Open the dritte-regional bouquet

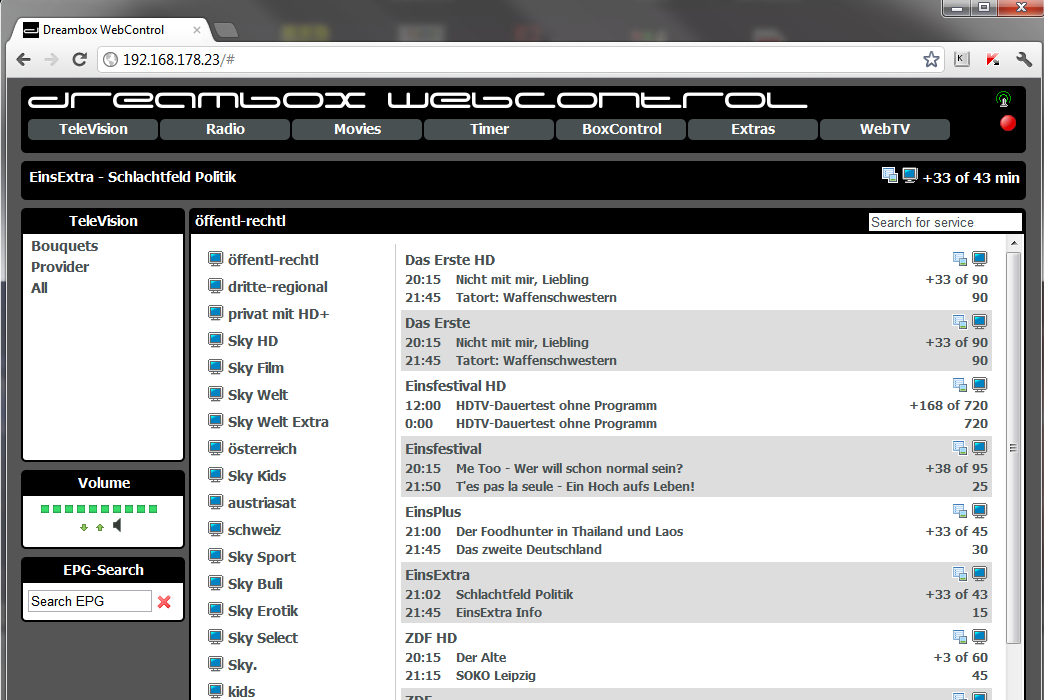point(277,287)
